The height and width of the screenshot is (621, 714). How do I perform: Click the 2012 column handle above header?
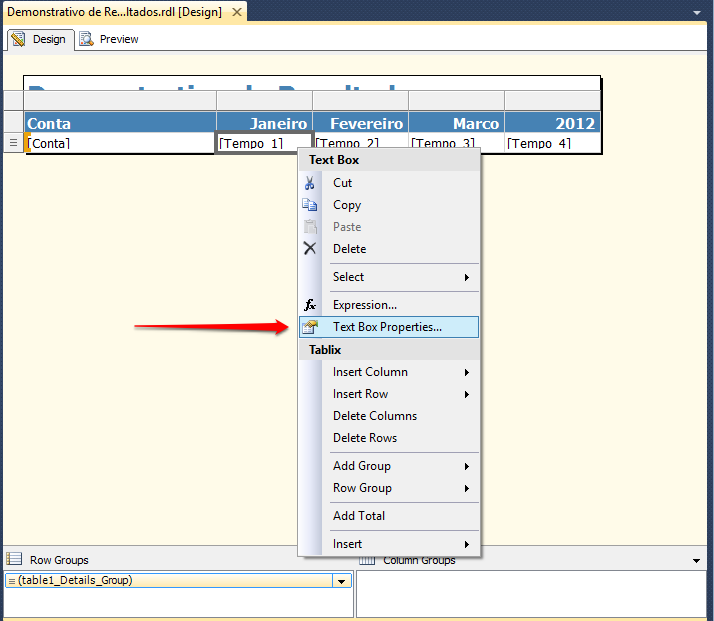(x=552, y=101)
